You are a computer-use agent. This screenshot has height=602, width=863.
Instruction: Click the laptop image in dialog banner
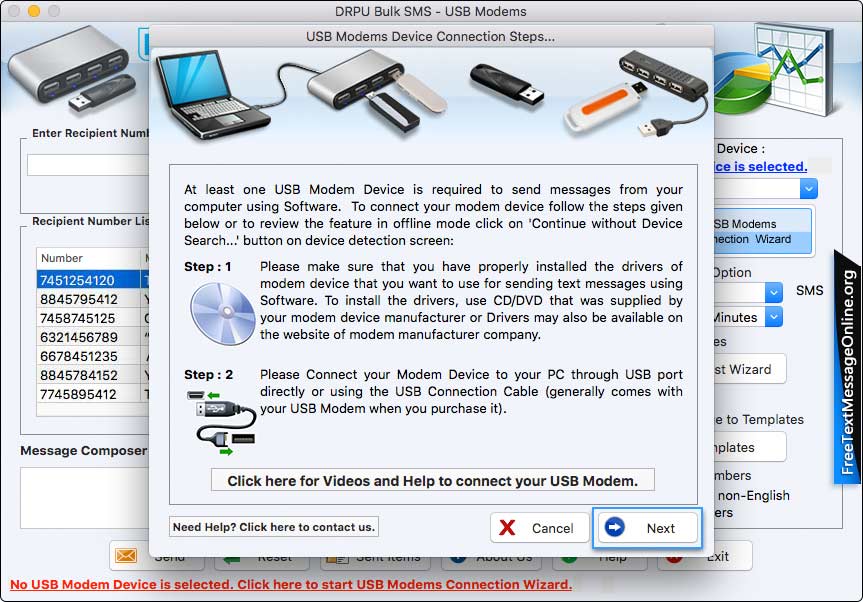tap(211, 94)
